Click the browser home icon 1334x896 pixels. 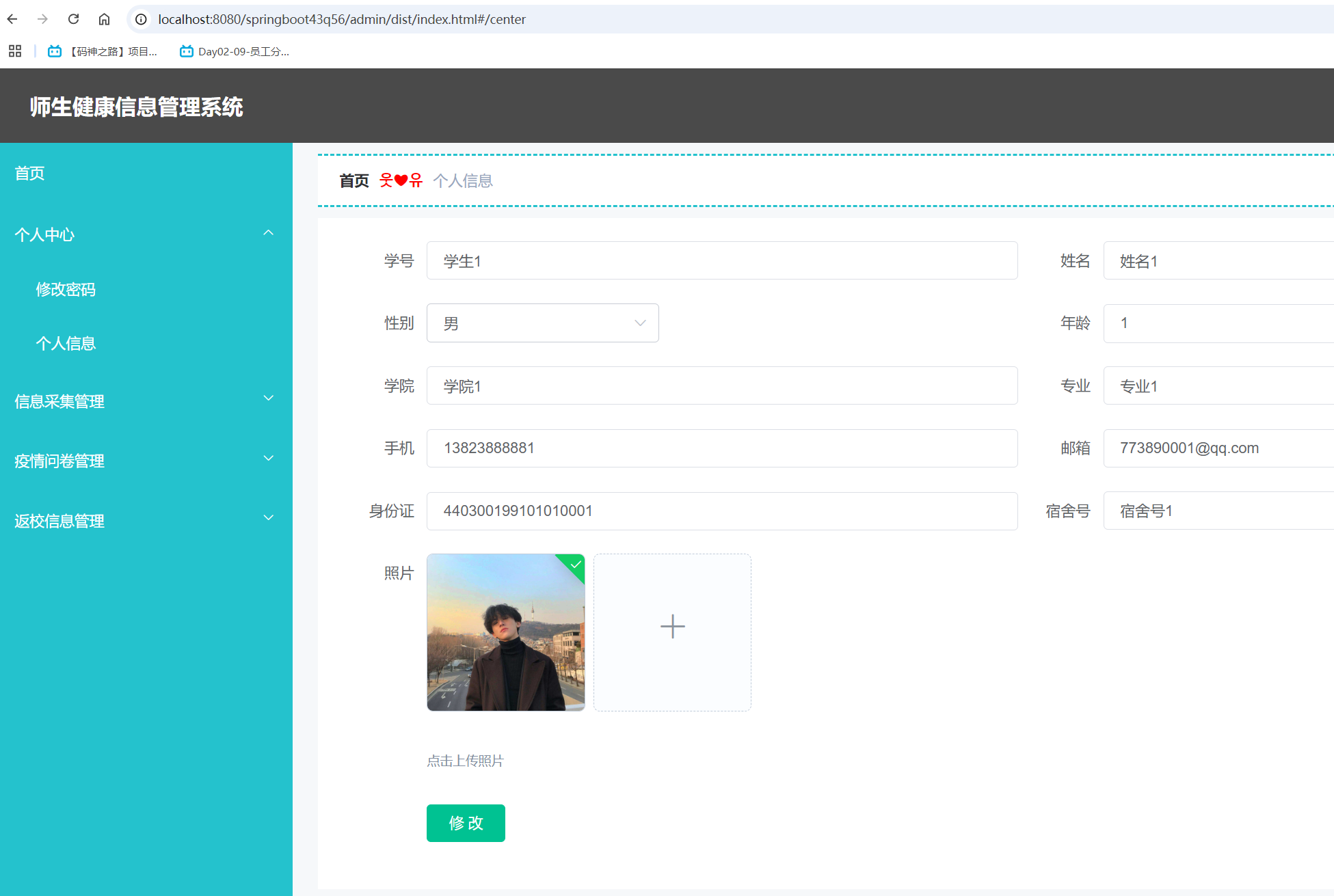[x=104, y=19]
